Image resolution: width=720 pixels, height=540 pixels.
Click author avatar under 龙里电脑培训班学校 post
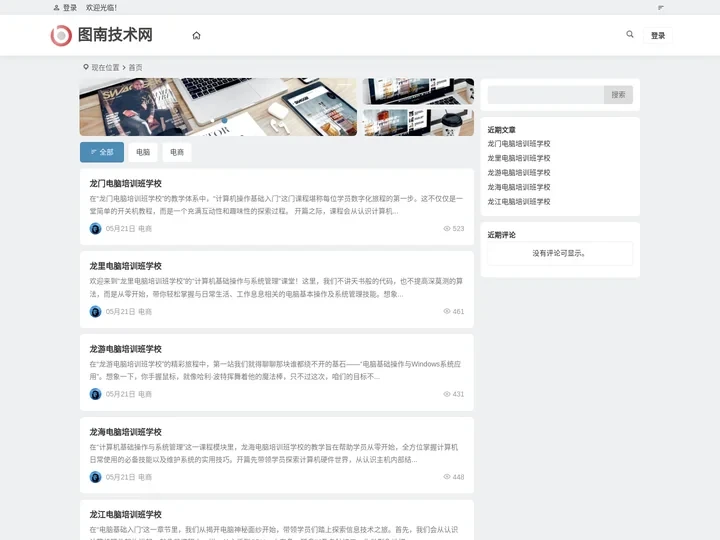tap(96, 311)
